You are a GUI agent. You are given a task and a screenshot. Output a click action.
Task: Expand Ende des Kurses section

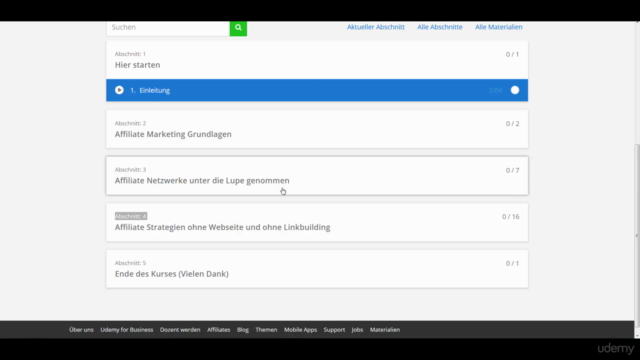[317, 269]
